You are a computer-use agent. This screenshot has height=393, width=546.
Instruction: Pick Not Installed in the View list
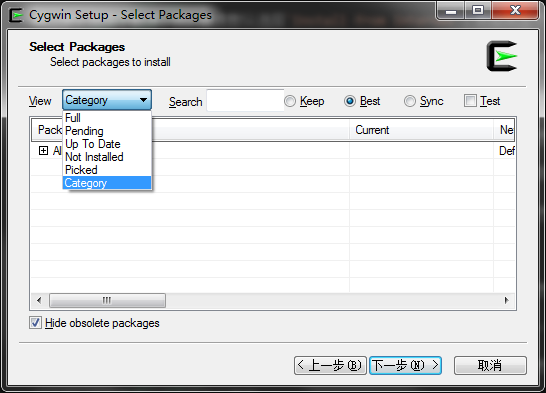pyautogui.click(x=107, y=157)
